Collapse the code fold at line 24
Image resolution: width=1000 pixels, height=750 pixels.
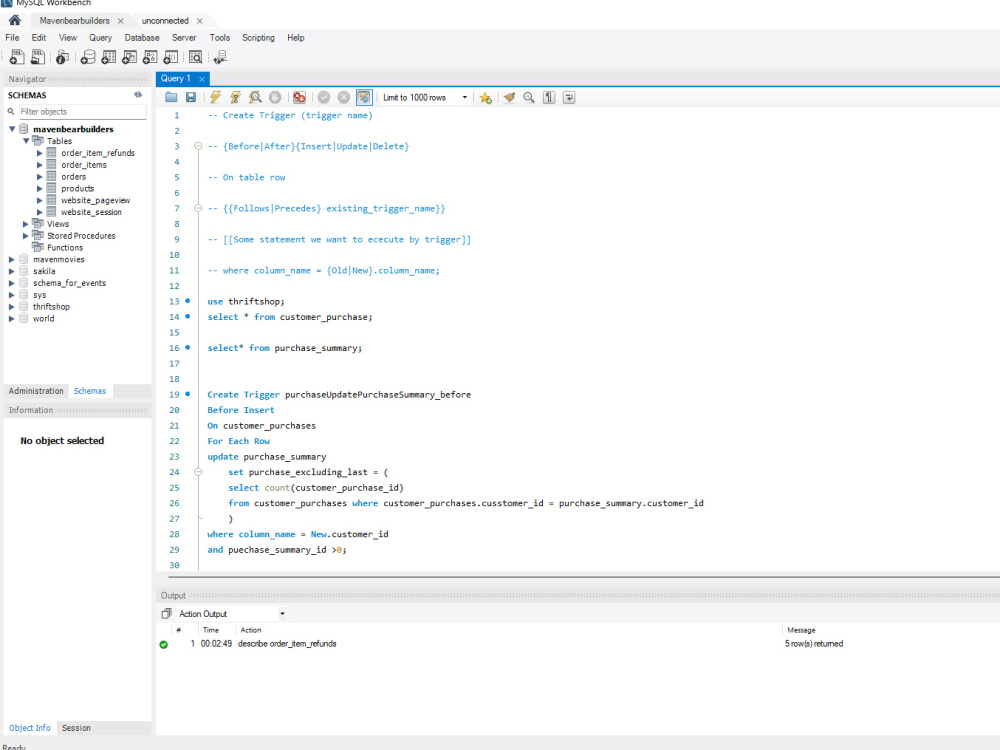pos(198,472)
